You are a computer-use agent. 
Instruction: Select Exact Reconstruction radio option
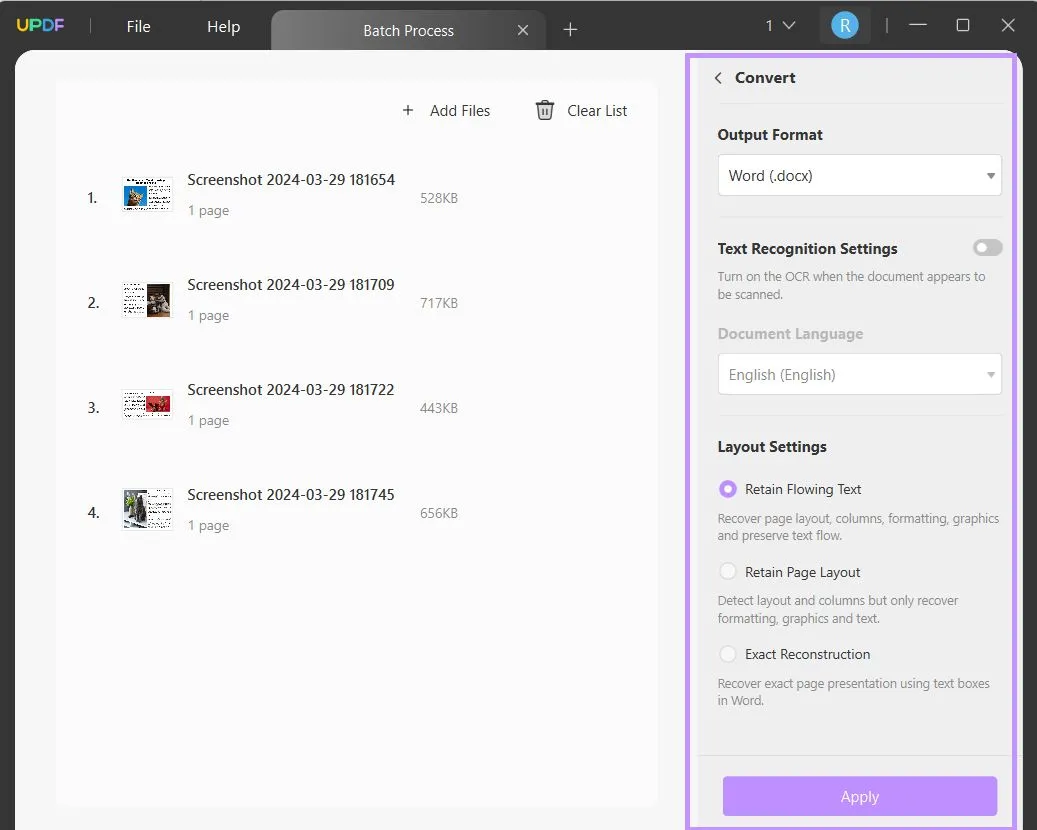coord(727,654)
